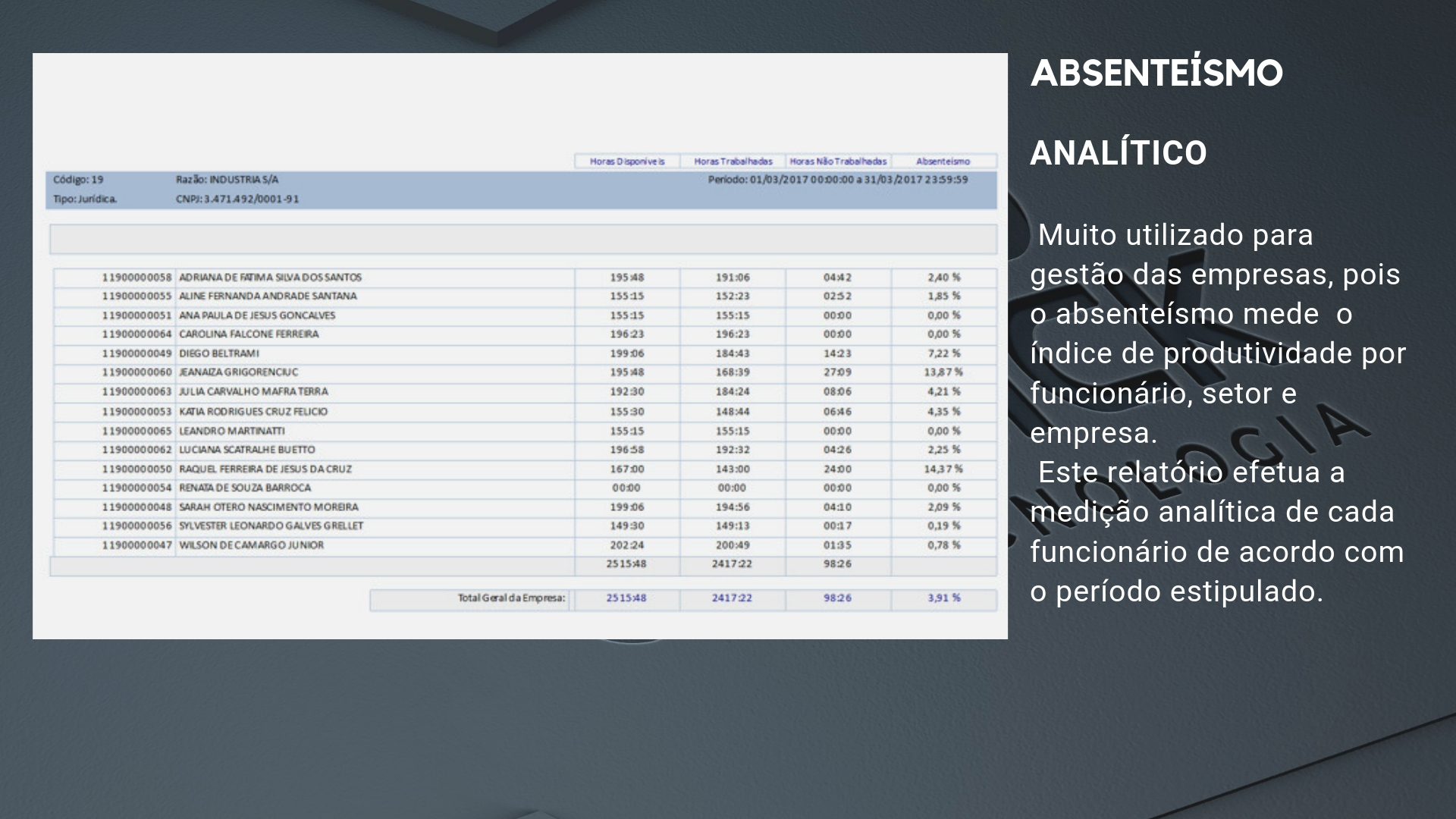Screen dimensions: 1456x819
Task: Click the ABSENTEÍSMO slide title
Action: [1156, 74]
